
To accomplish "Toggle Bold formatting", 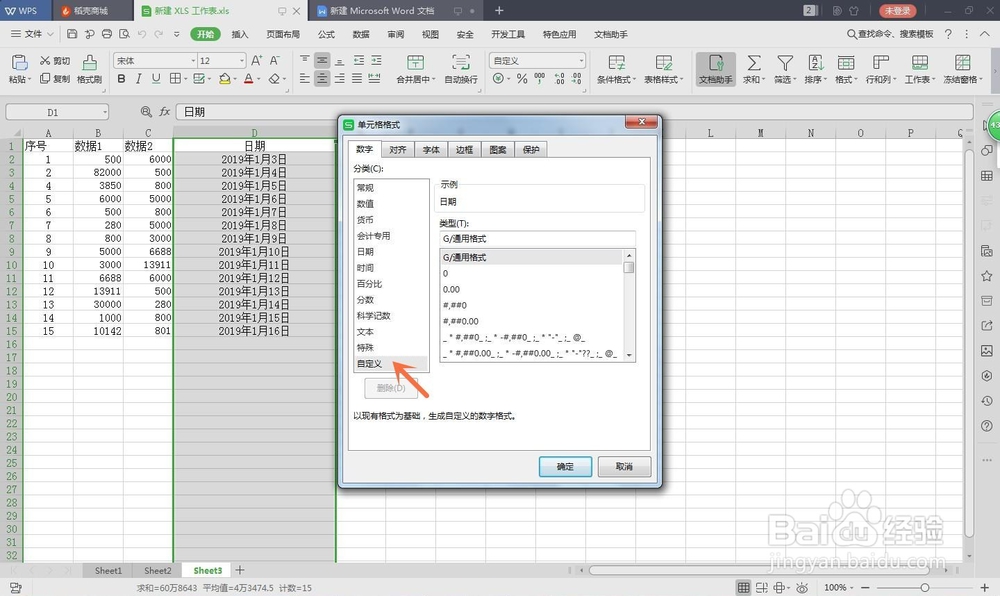I will point(121,78).
